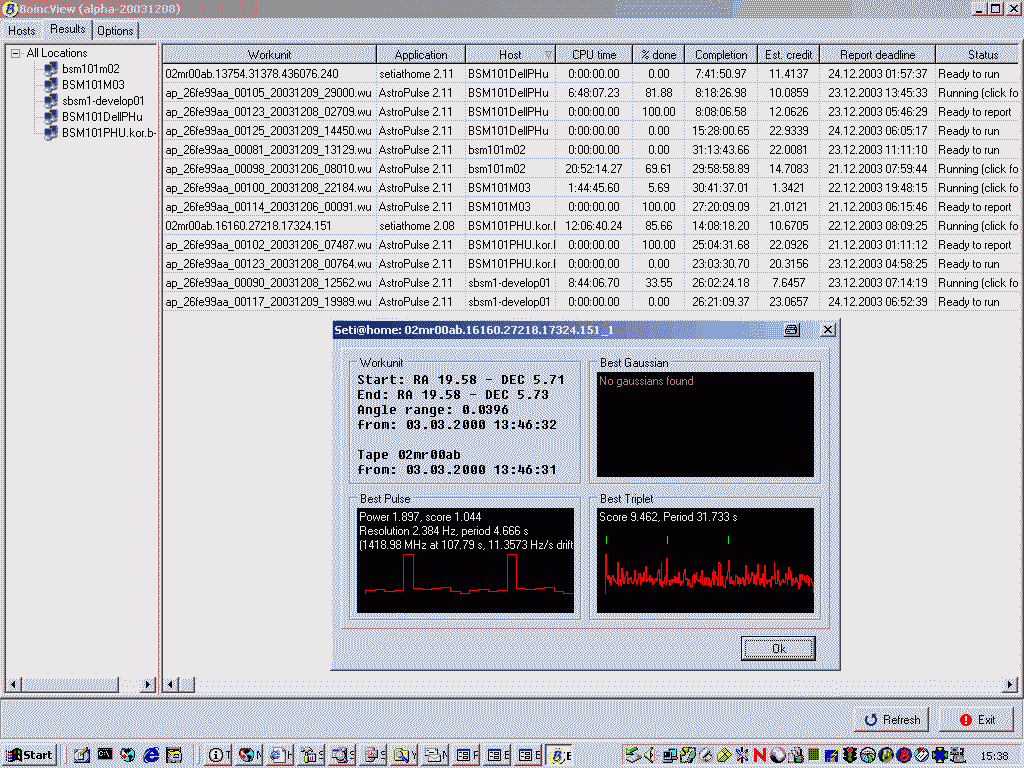Select the BSM101M03 host icon
The width and height of the screenshot is (1024, 768).
click(50, 85)
